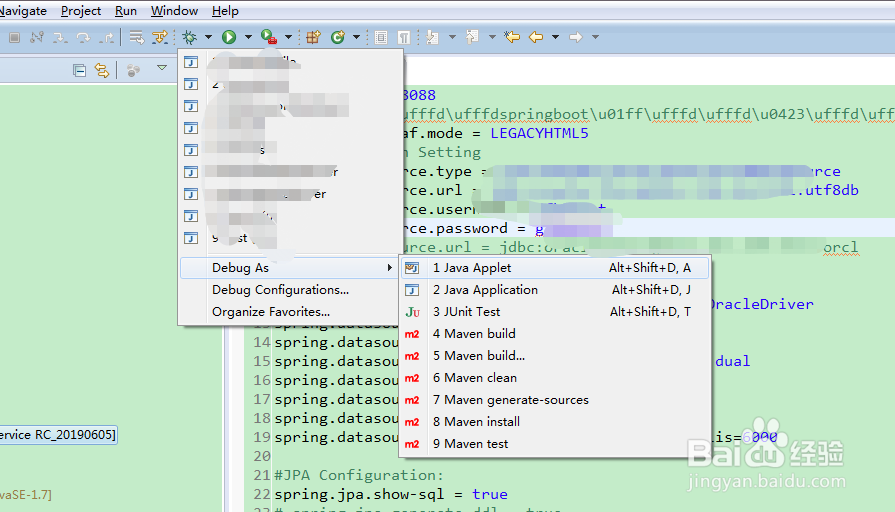Open the Back history dropdown arrow
This screenshot has height=512, width=895.
555,37
